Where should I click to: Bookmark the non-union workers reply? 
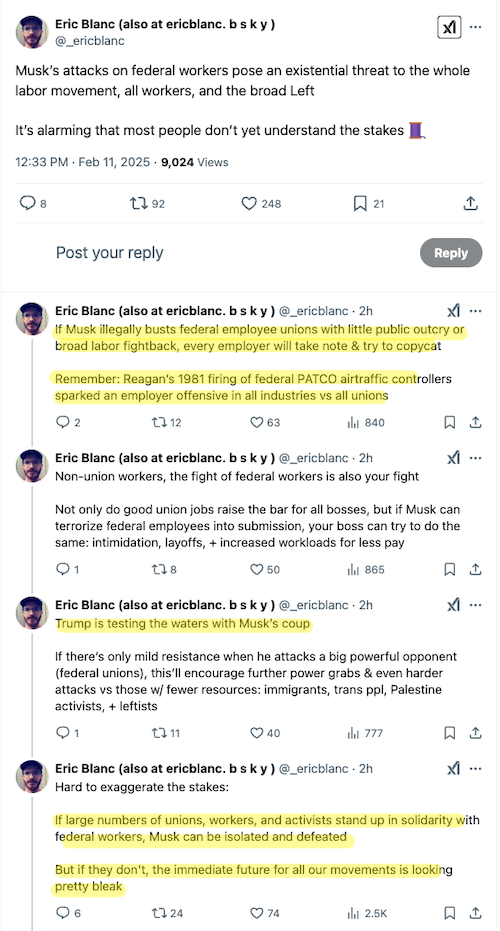click(450, 569)
